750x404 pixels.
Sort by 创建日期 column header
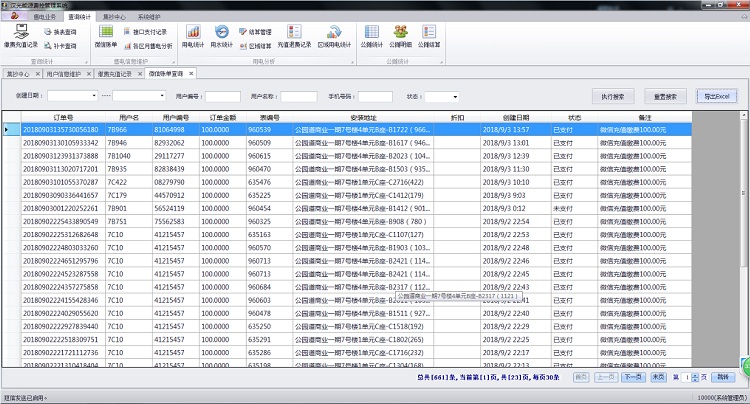tap(516, 118)
